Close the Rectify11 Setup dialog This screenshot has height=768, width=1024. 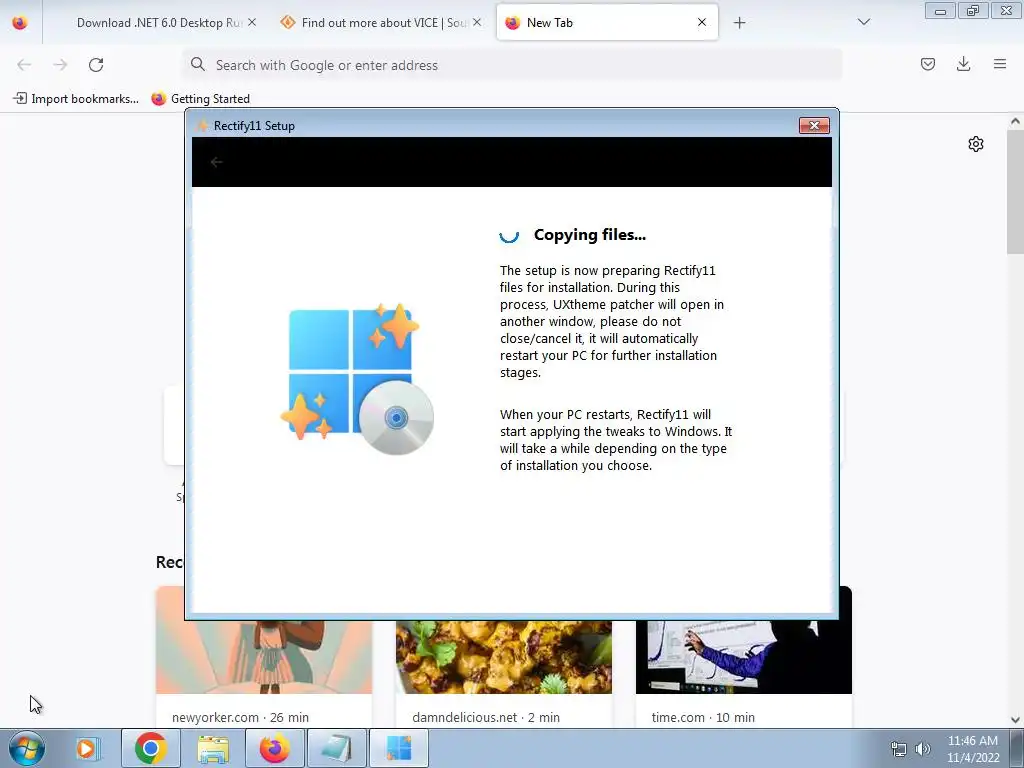pyautogui.click(x=814, y=125)
